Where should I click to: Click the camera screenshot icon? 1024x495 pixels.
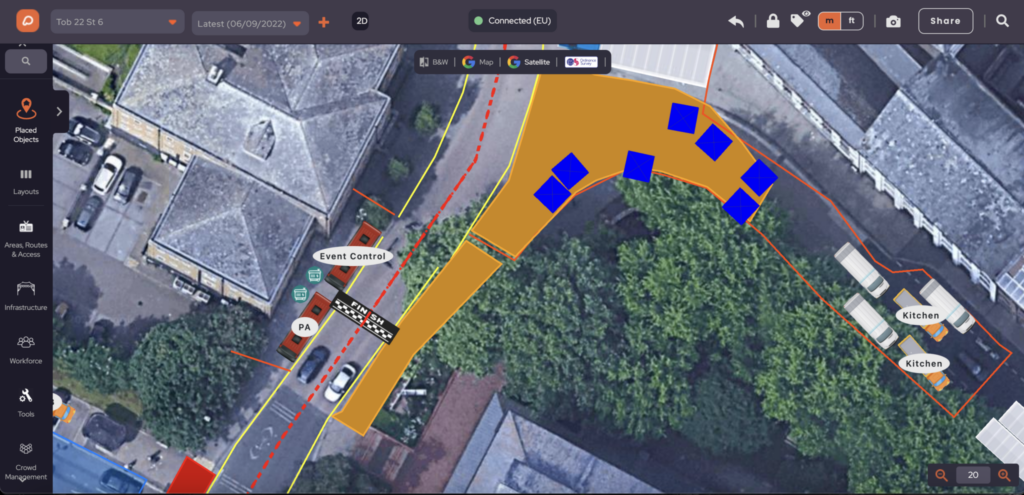(x=893, y=21)
